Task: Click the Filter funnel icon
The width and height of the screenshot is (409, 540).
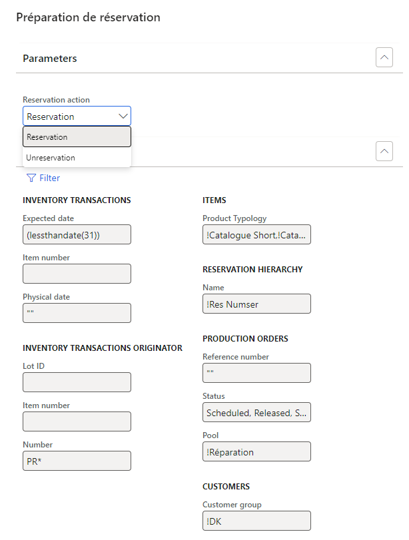Action: (31, 178)
